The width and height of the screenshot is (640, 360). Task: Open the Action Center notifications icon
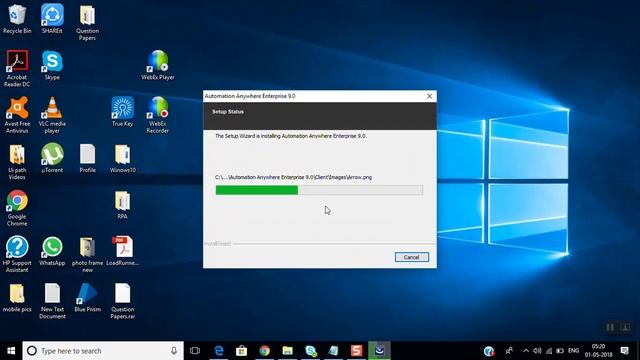coord(624,351)
